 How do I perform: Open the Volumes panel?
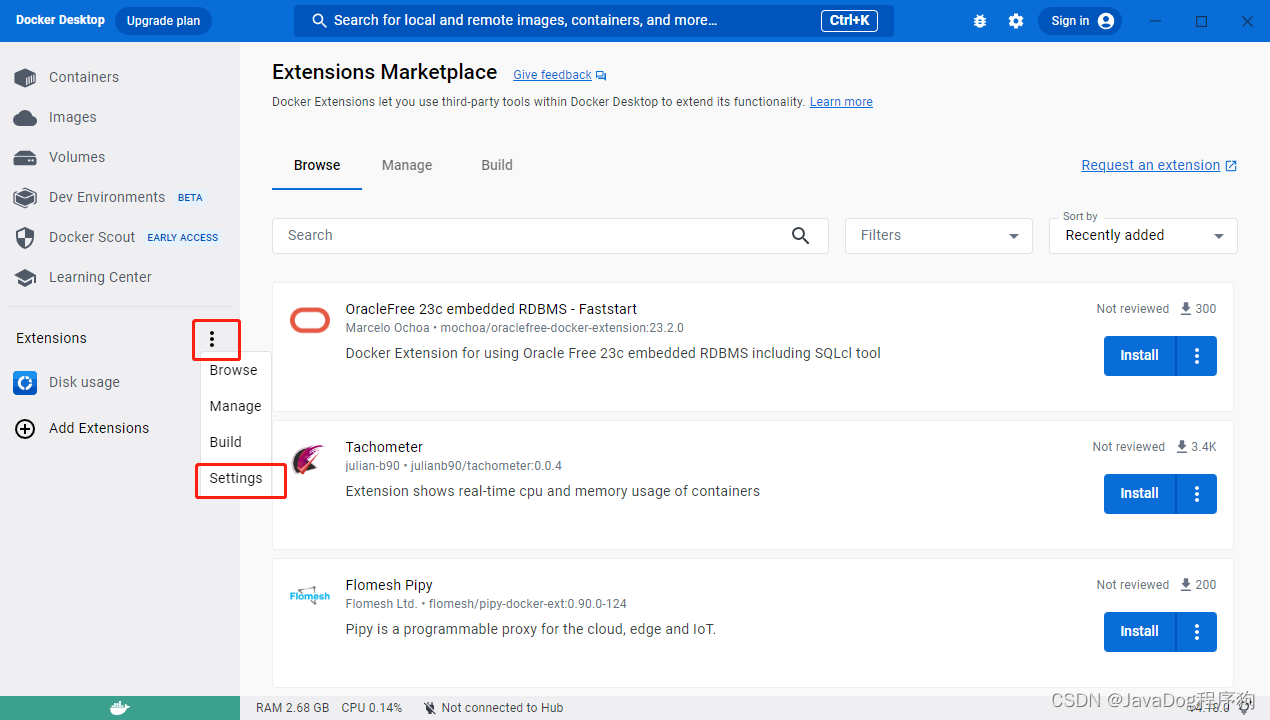coord(76,157)
